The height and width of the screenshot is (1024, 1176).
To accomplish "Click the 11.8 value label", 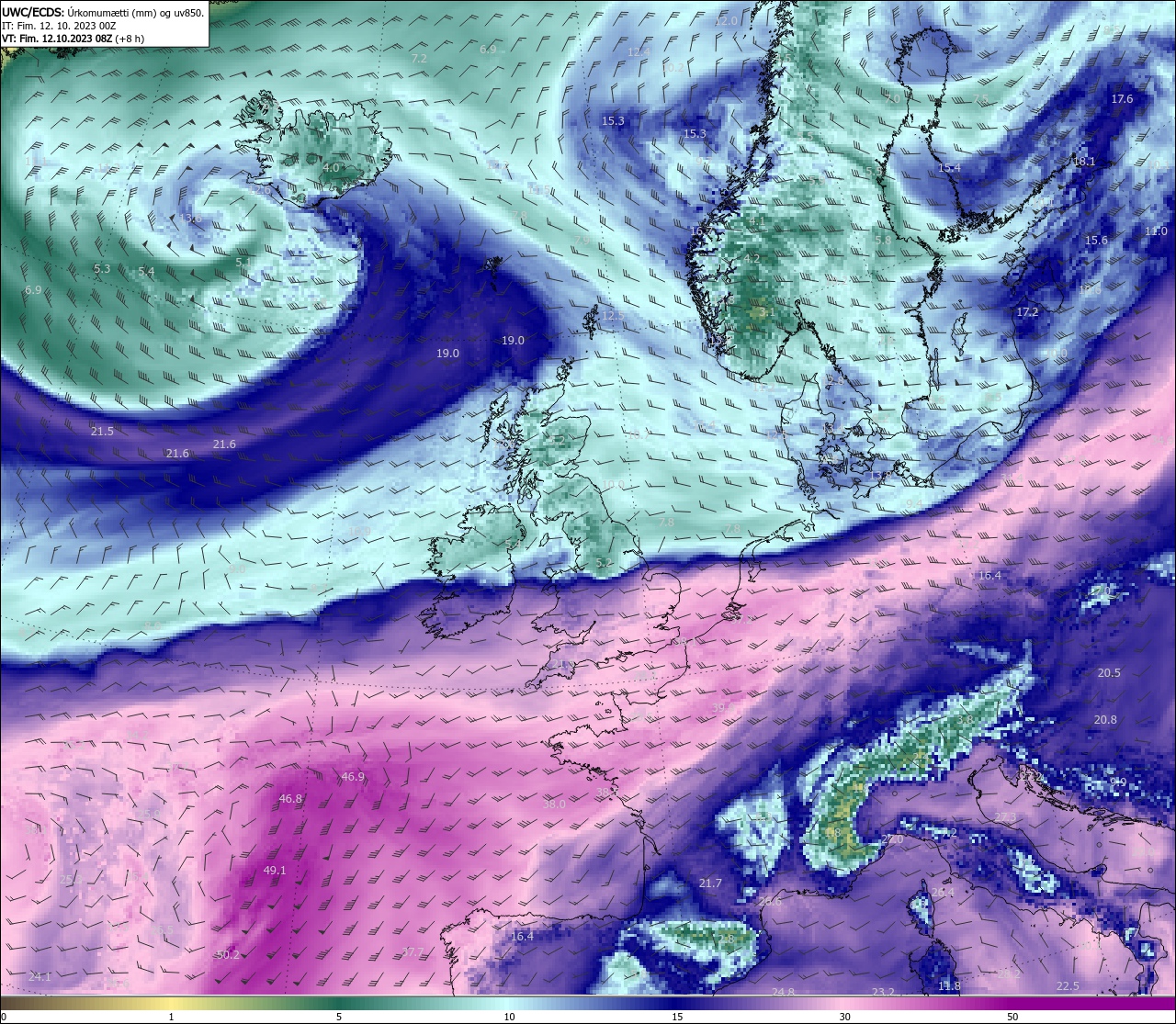I will tap(949, 985).
